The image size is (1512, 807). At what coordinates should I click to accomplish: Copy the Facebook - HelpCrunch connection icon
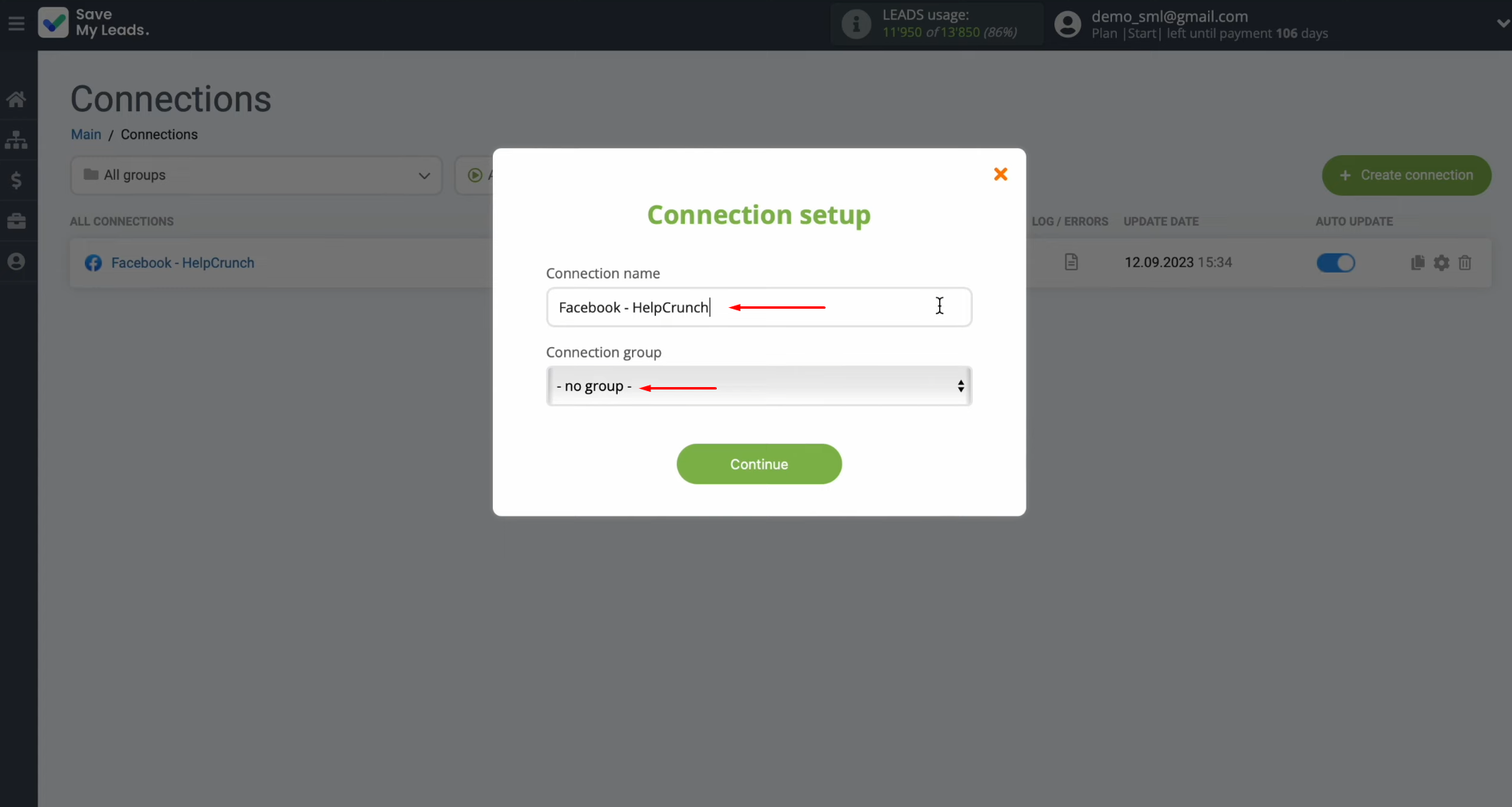[1417, 262]
